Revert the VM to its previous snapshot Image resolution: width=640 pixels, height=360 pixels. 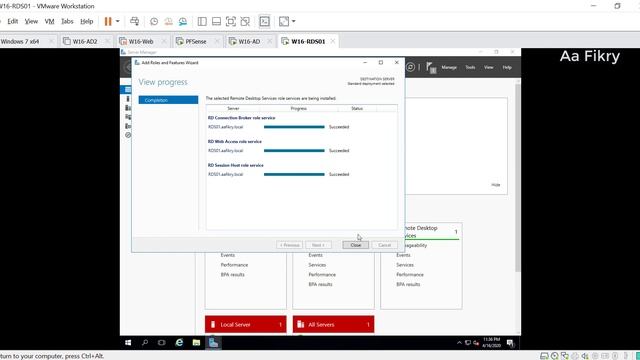click(168, 21)
